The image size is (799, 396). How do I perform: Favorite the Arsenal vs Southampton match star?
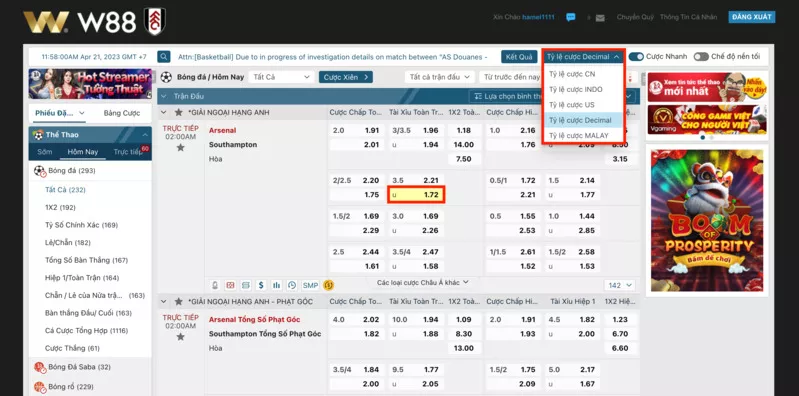pos(180,147)
